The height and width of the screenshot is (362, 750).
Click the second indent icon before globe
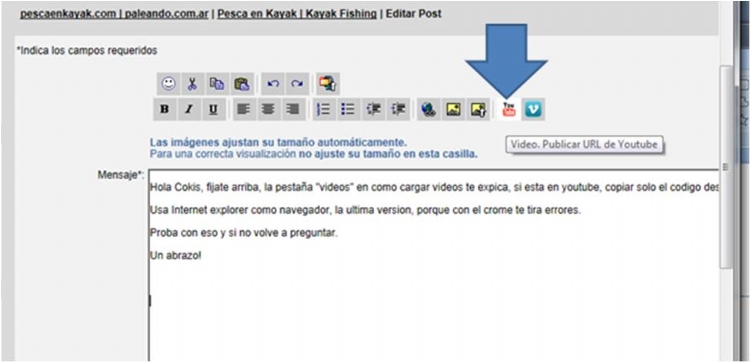click(398, 110)
